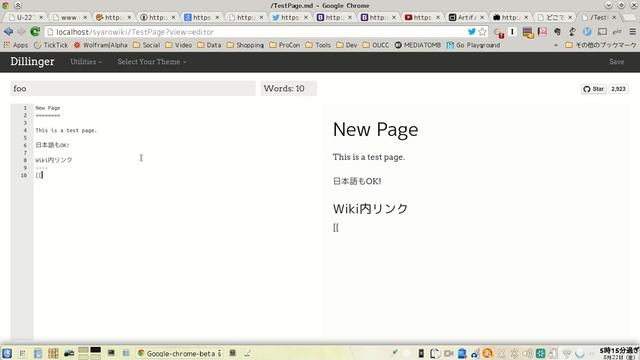Click the 'Words: 10' counter

[289, 89]
